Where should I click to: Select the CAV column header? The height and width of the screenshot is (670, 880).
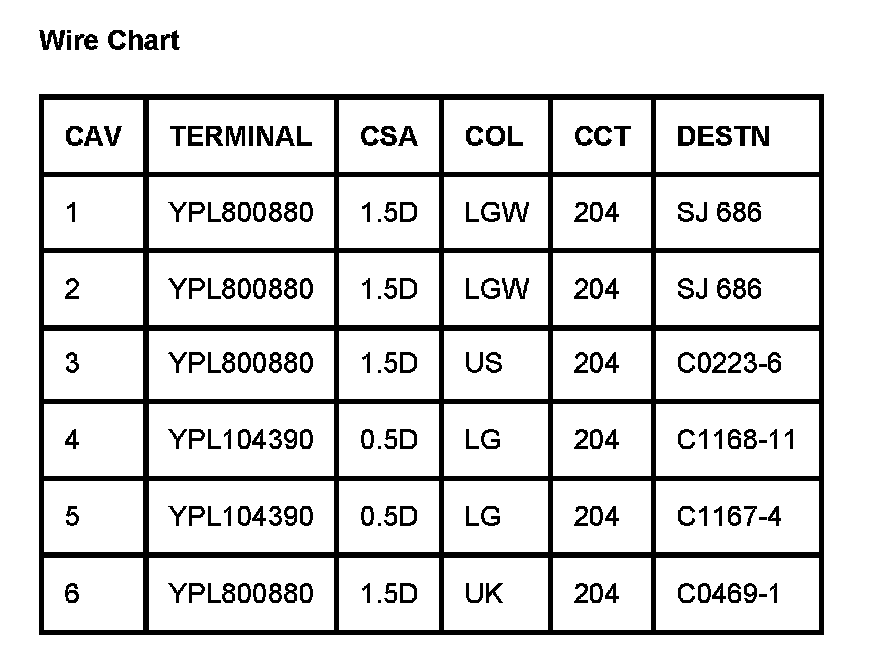[93, 136]
